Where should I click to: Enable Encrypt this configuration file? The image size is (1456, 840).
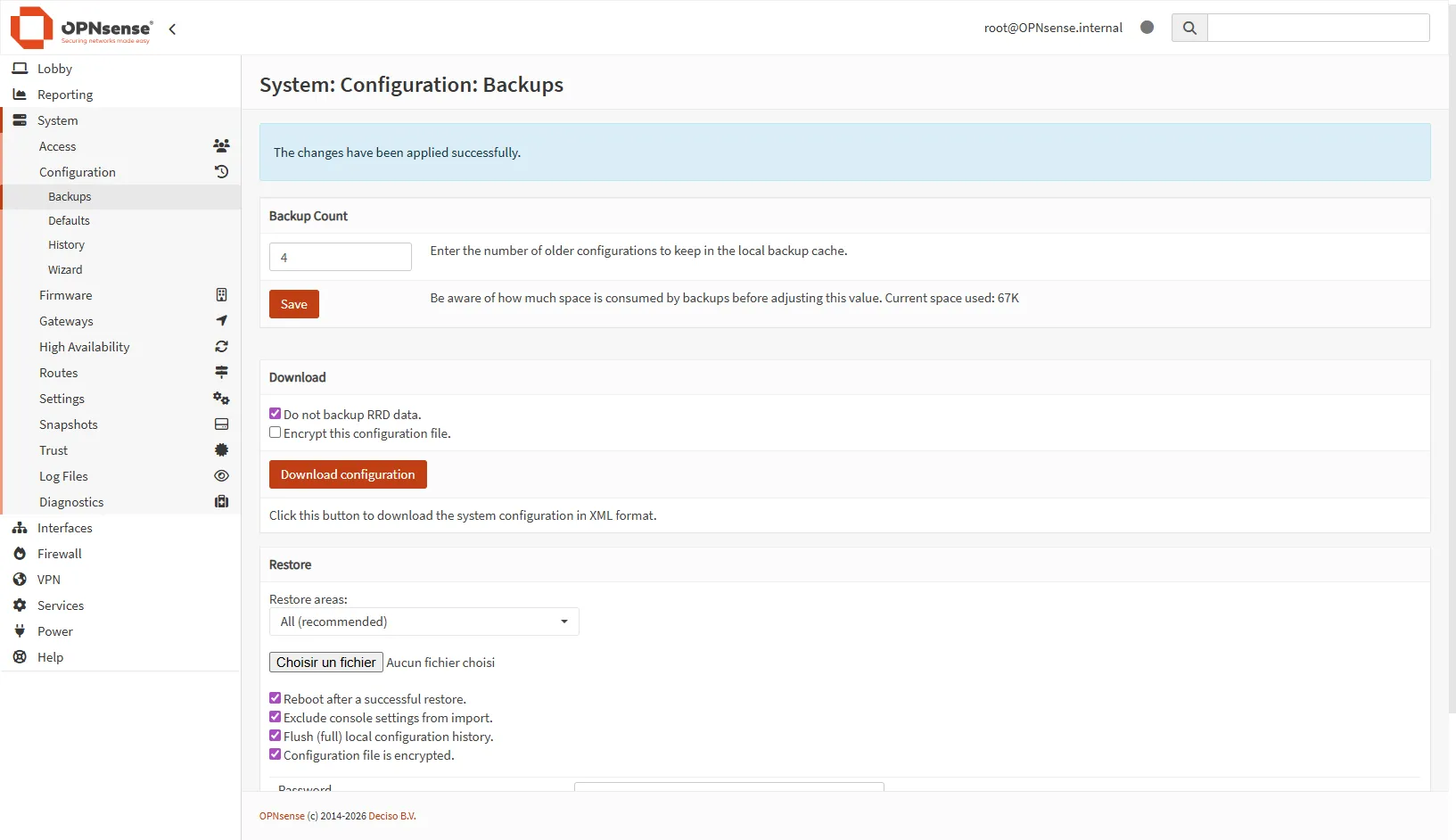tap(276, 432)
